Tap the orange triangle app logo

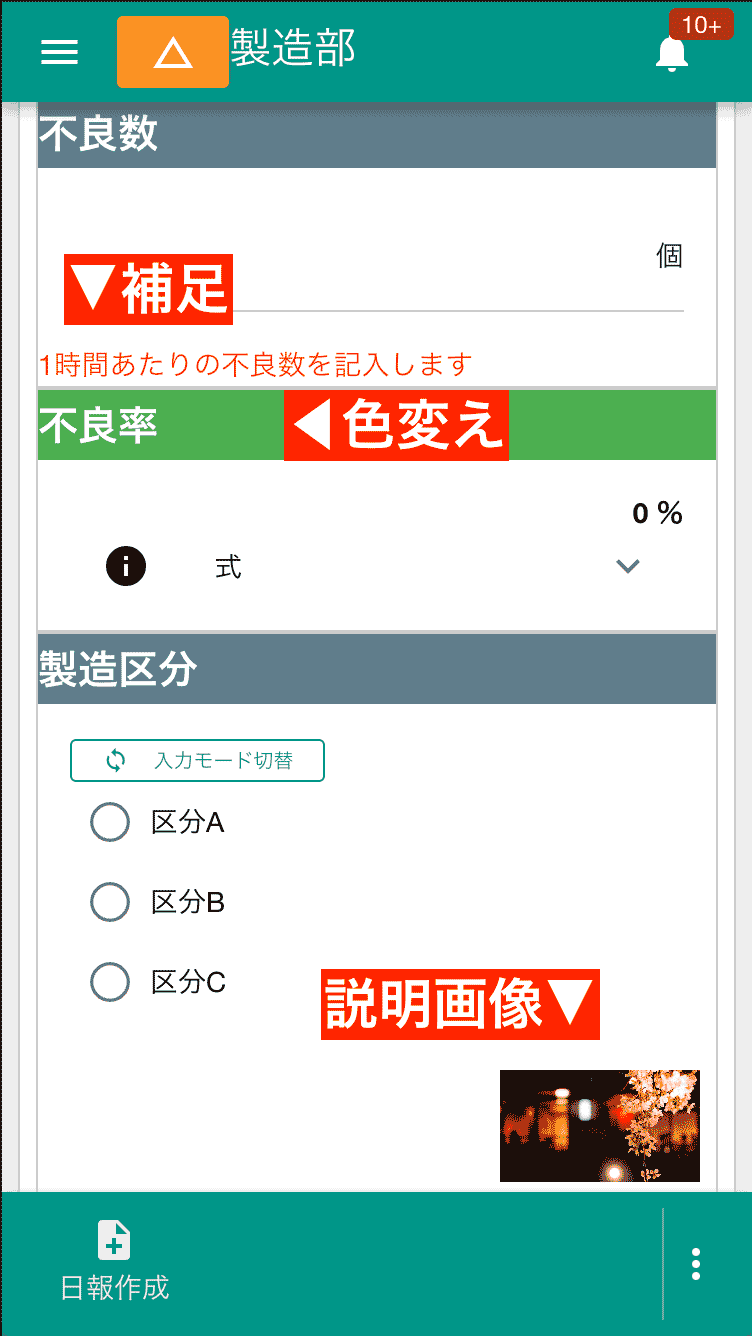coord(172,51)
